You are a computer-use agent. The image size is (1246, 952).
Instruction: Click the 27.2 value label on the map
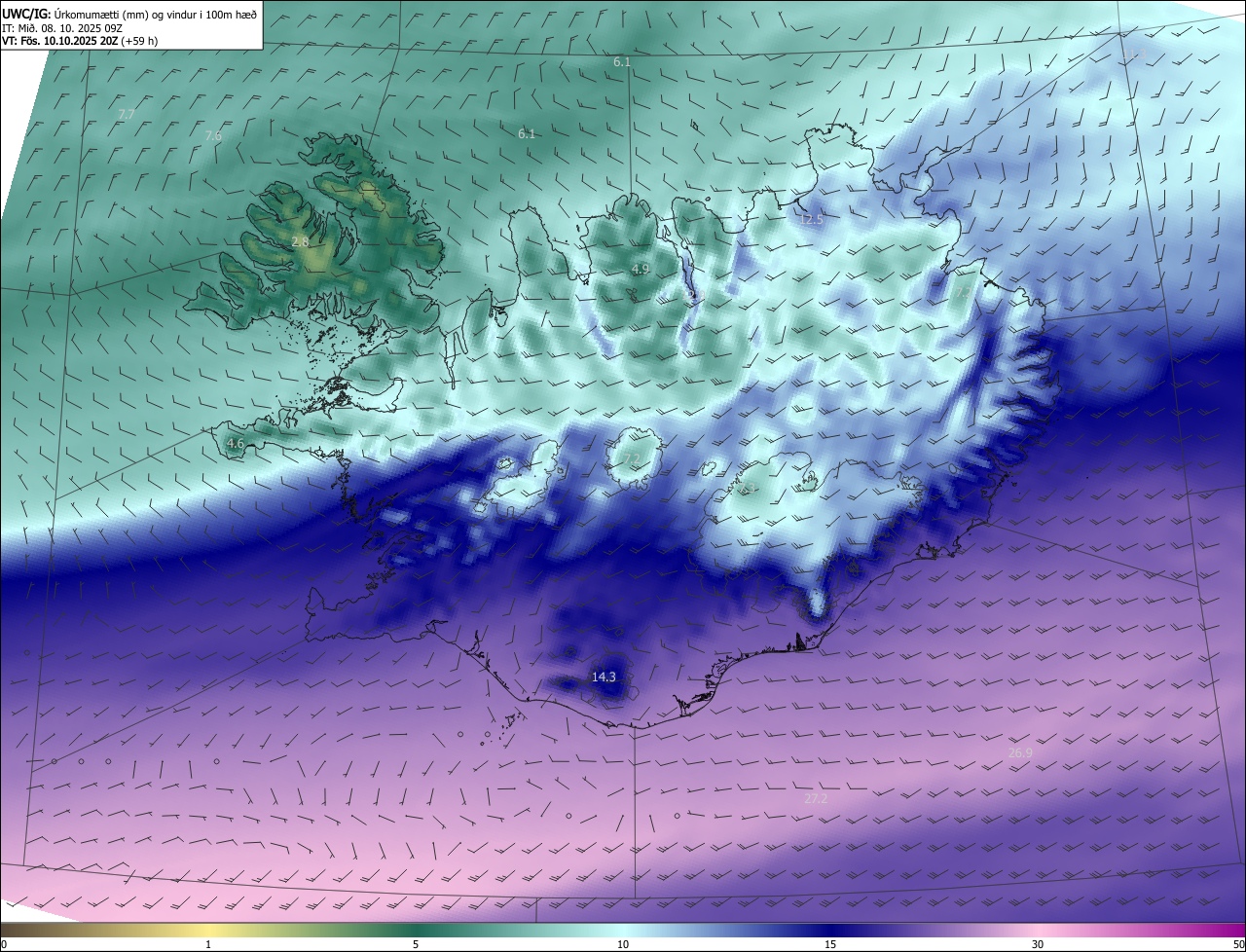(815, 799)
